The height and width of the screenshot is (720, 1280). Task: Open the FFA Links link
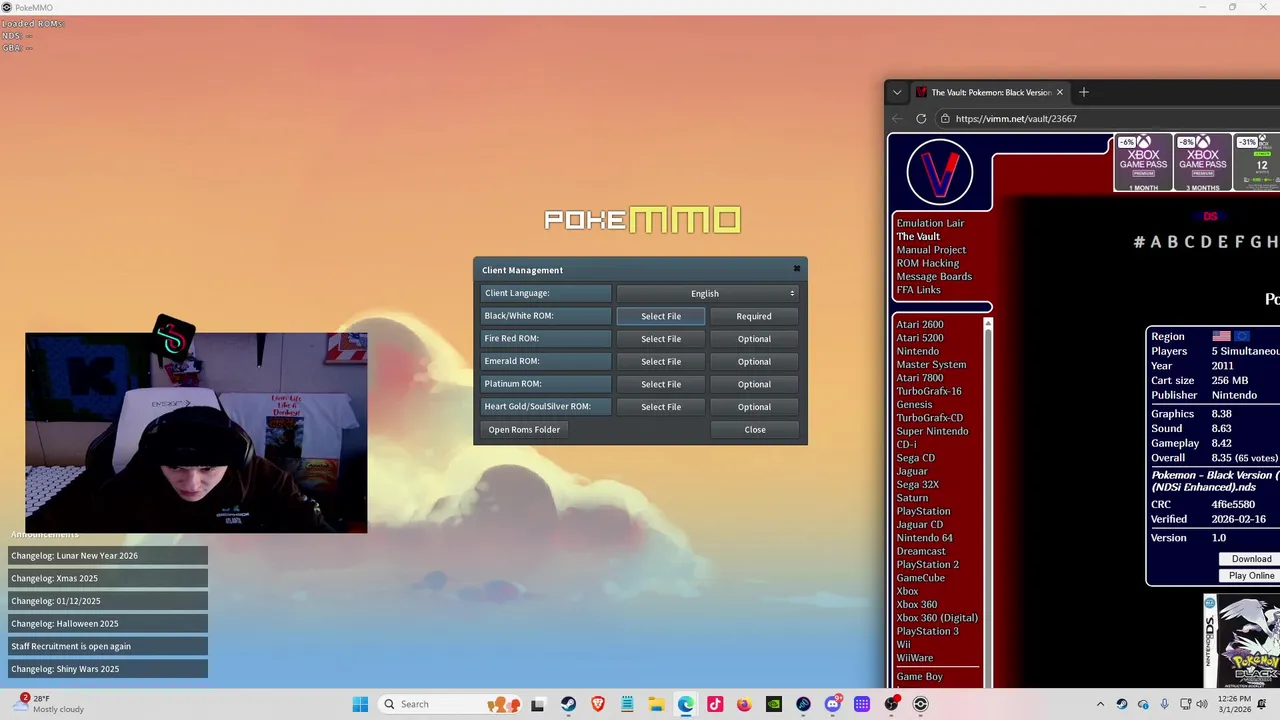918,290
